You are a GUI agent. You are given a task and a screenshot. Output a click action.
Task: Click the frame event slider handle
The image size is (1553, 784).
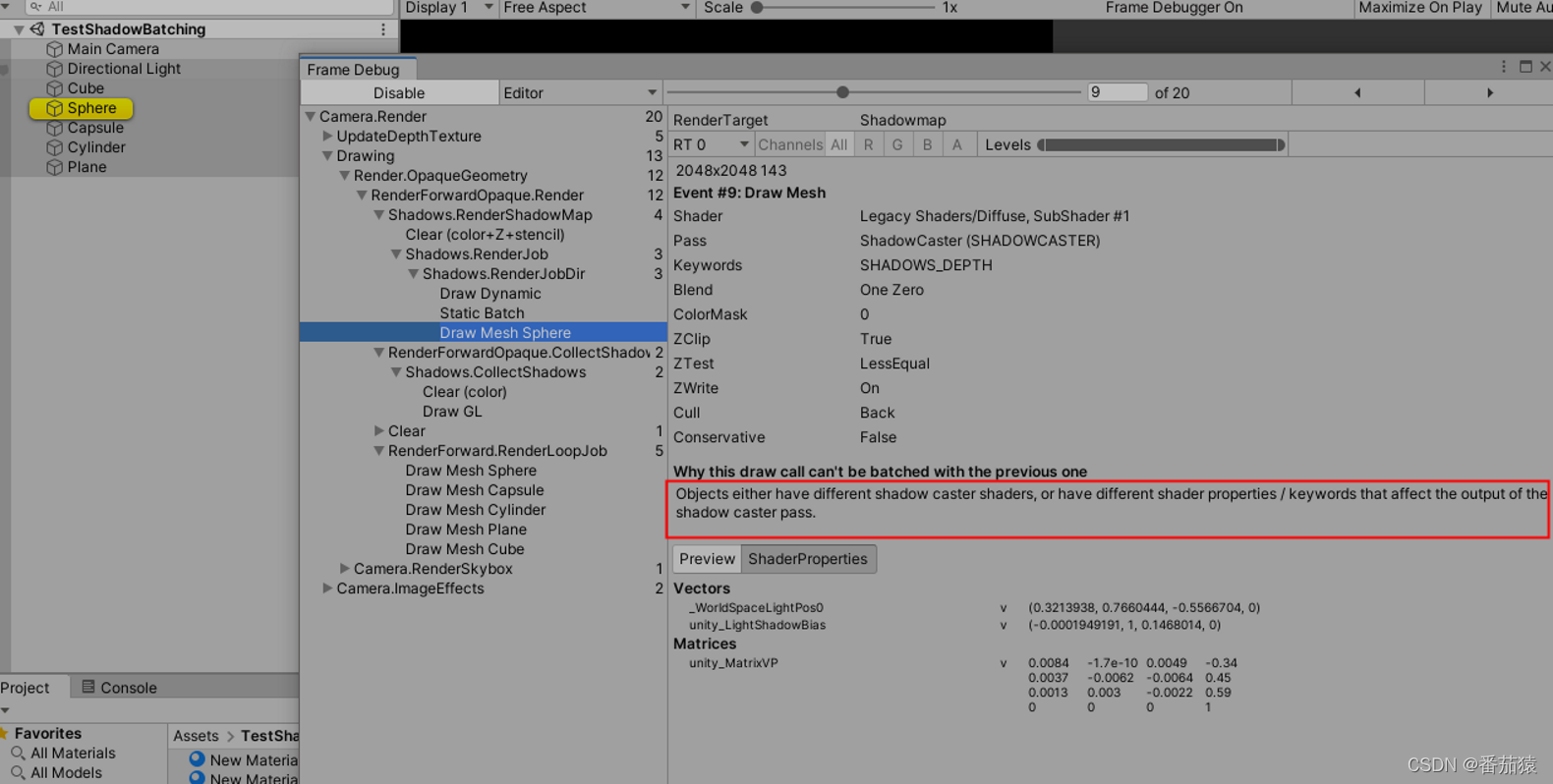click(842, 92)
